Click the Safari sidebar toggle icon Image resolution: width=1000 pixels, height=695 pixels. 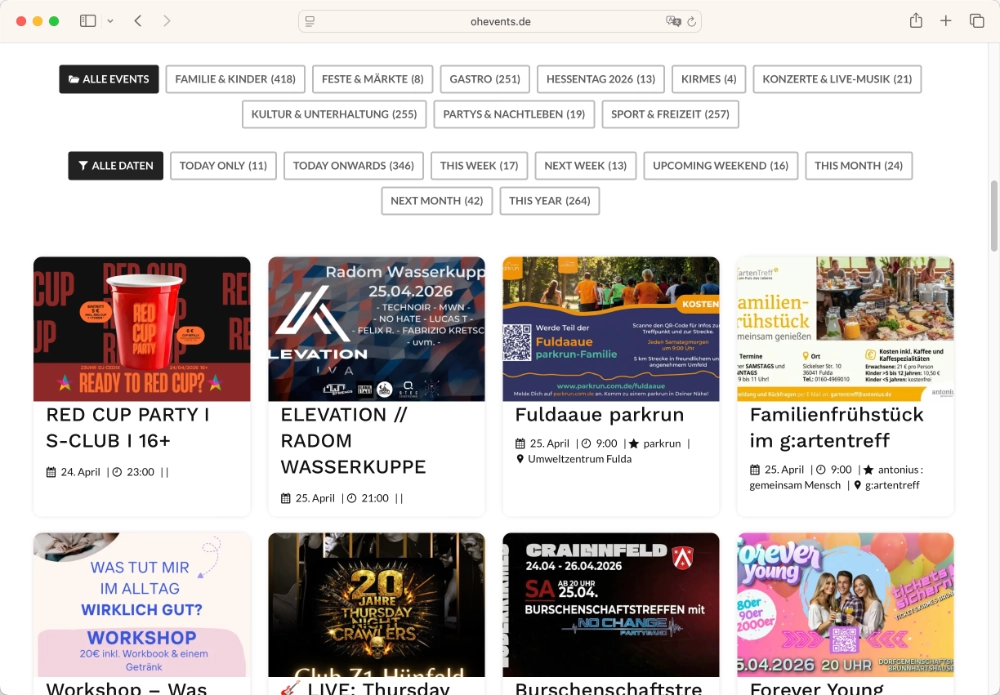pos(88,21)
